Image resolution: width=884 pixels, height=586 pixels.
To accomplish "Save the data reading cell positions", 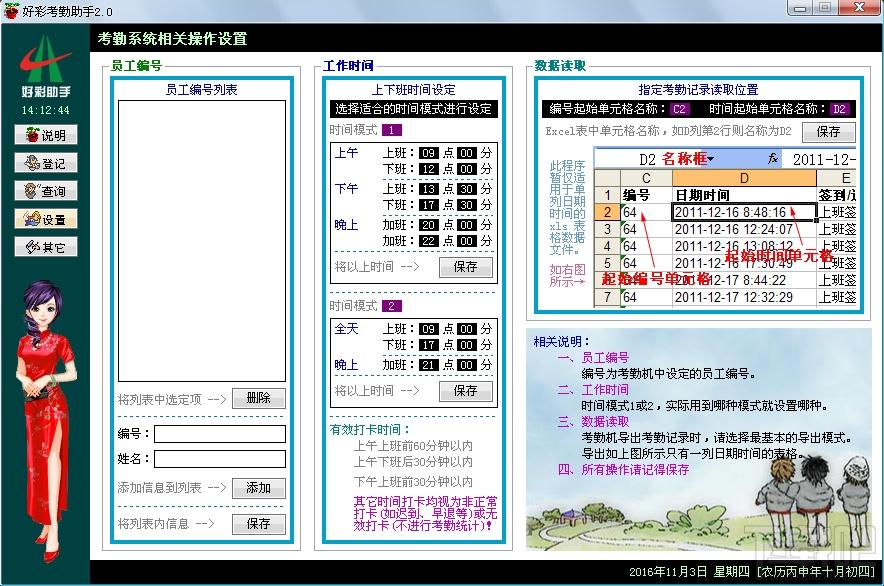I will click(829, 132).
